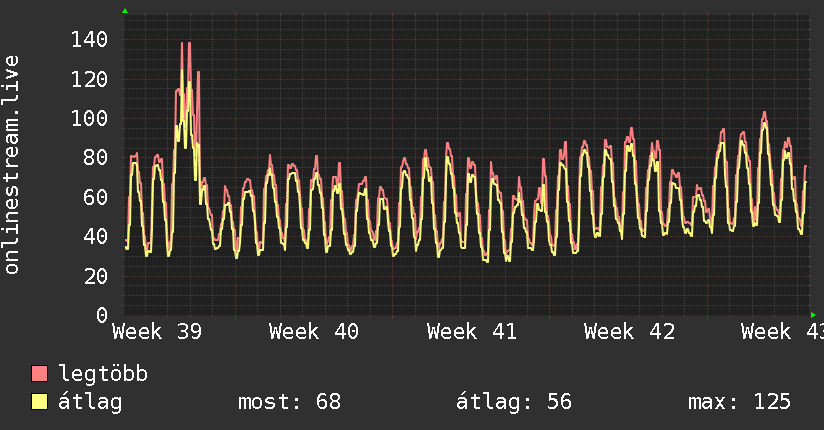
Task: Click the Week 39 axis label
Action: [157, 332]
